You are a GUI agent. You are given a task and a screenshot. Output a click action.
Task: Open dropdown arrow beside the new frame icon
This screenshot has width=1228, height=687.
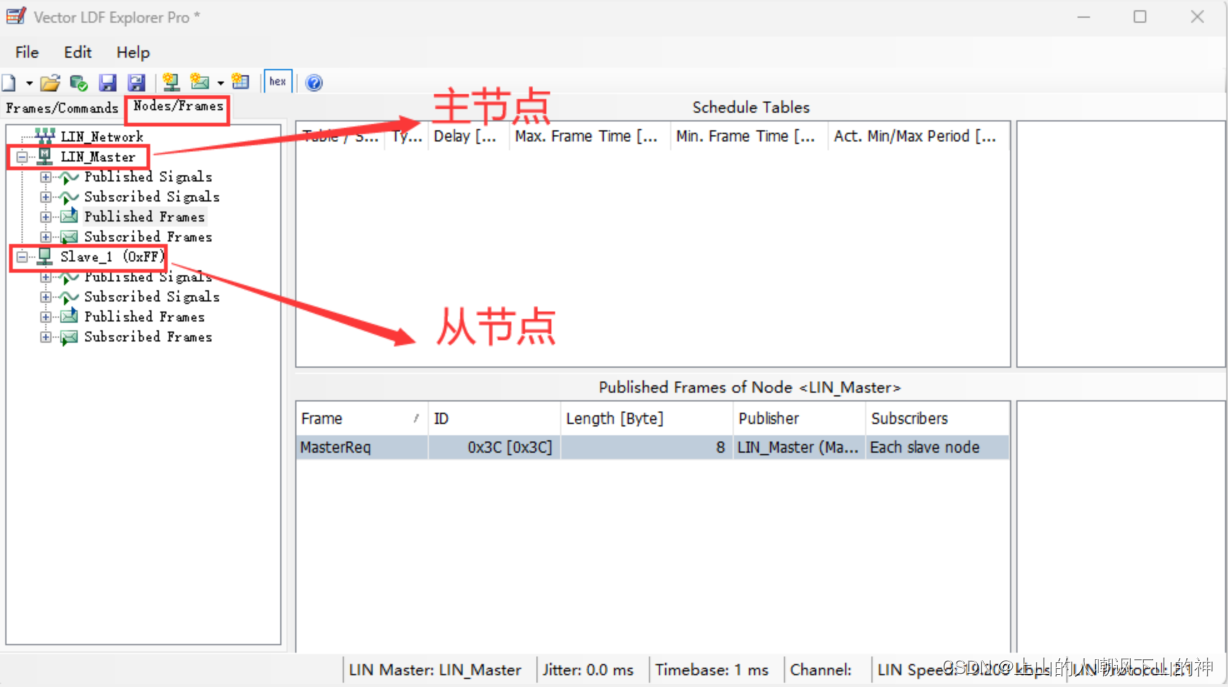pos(220,83)
